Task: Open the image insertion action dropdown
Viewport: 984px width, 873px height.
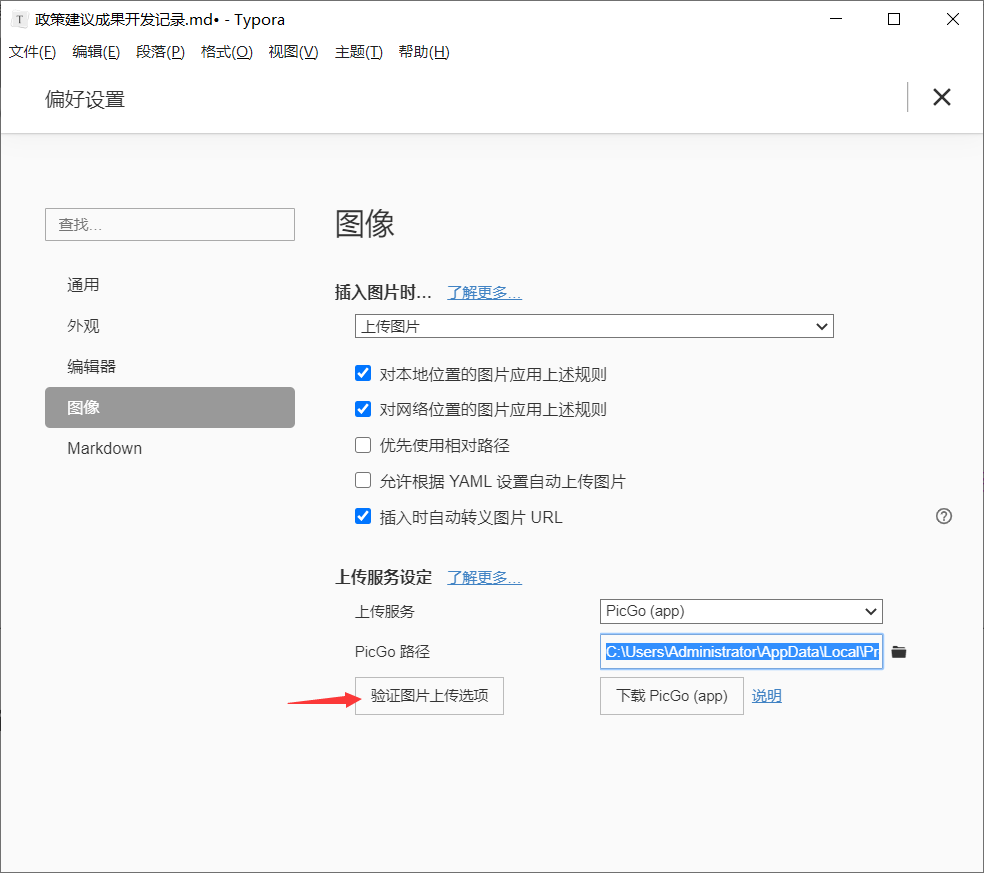Action: tap(594, 326)
